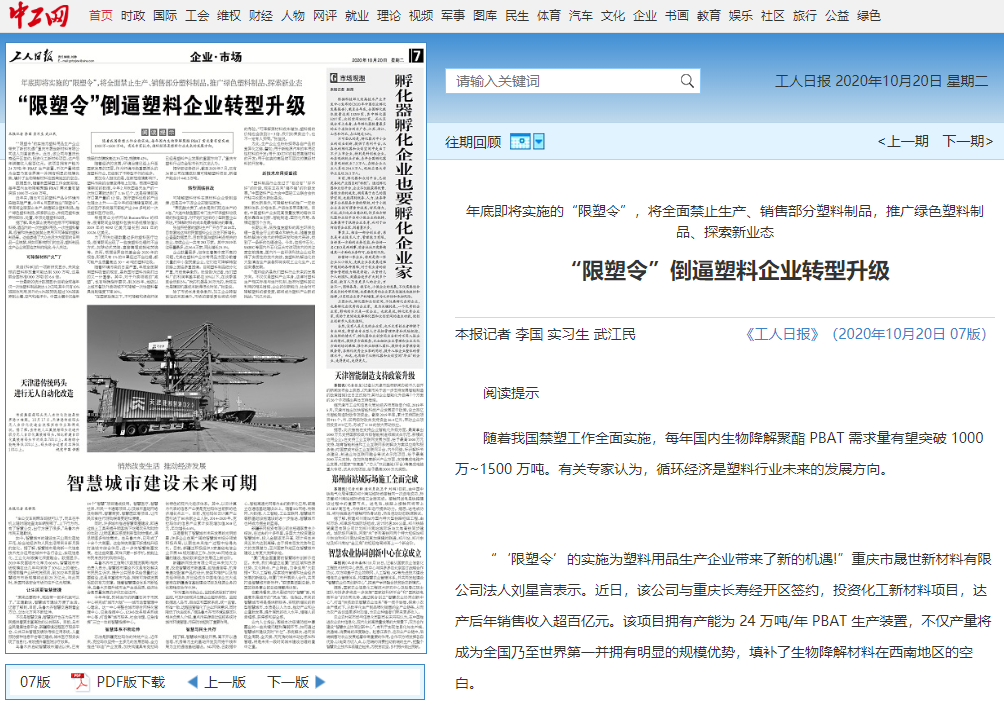Click the 阅读提示 heading
Image resolution: width=1004 pixels, height=706 pixels.
click(x=511, y=393)
